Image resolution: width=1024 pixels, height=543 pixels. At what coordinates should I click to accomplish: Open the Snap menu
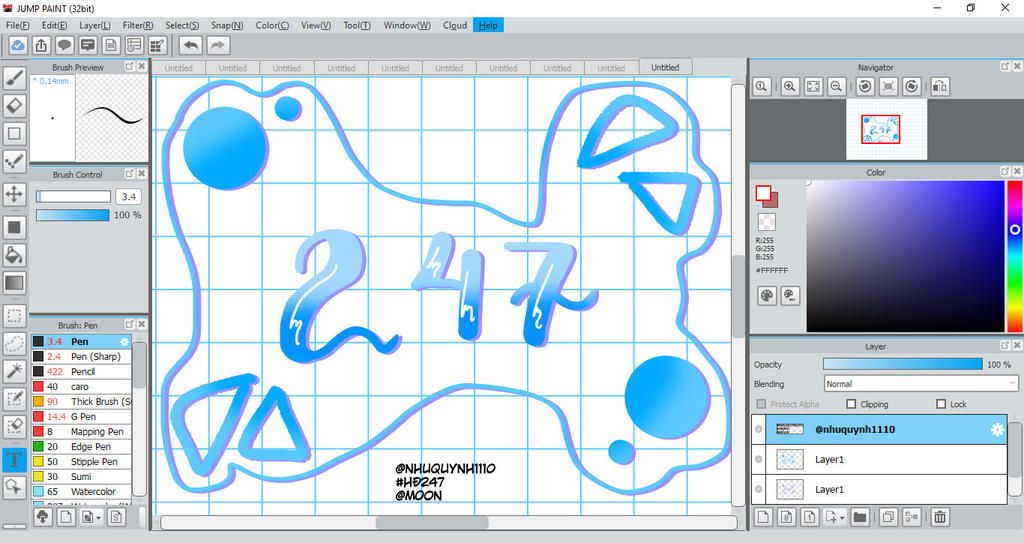227,25
